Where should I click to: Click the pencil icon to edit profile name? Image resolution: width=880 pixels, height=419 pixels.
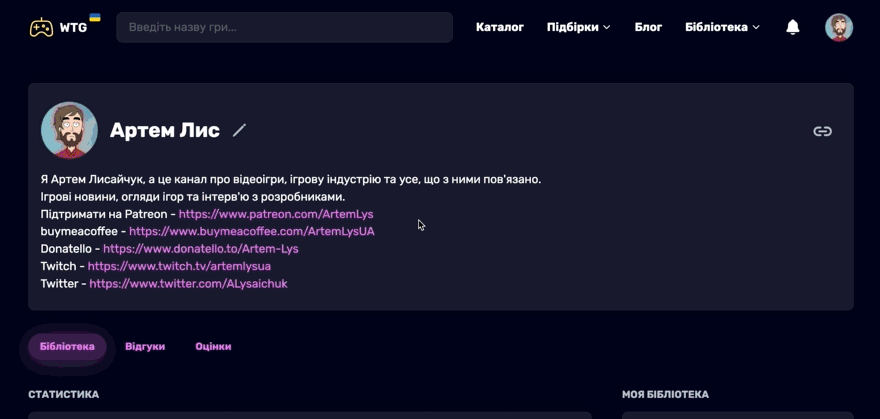[x=239, y=130]
